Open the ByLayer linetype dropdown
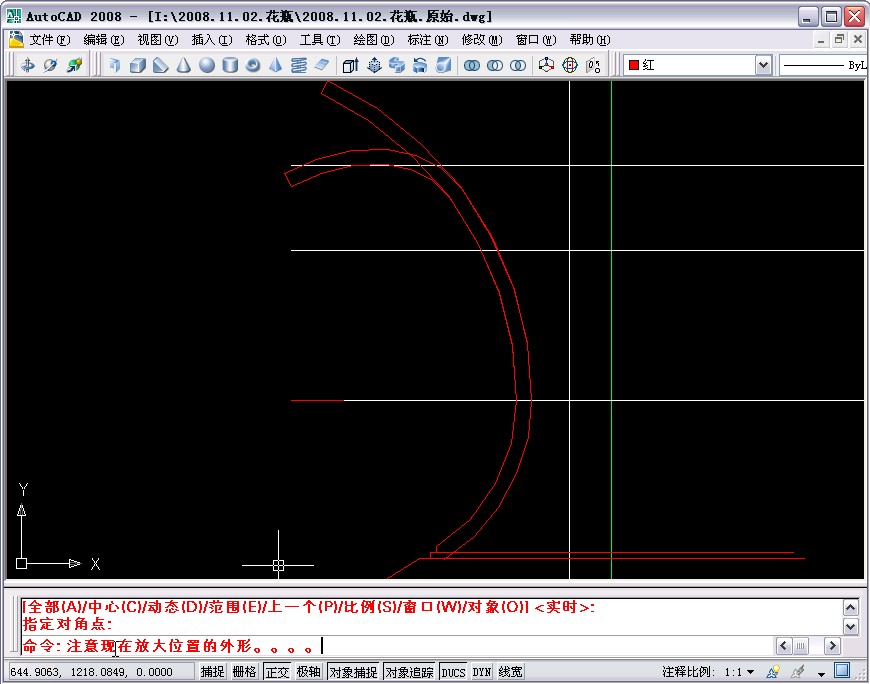The width and height of the screenshot is (870, 684). pyautogui.click(x=823, y=65)
